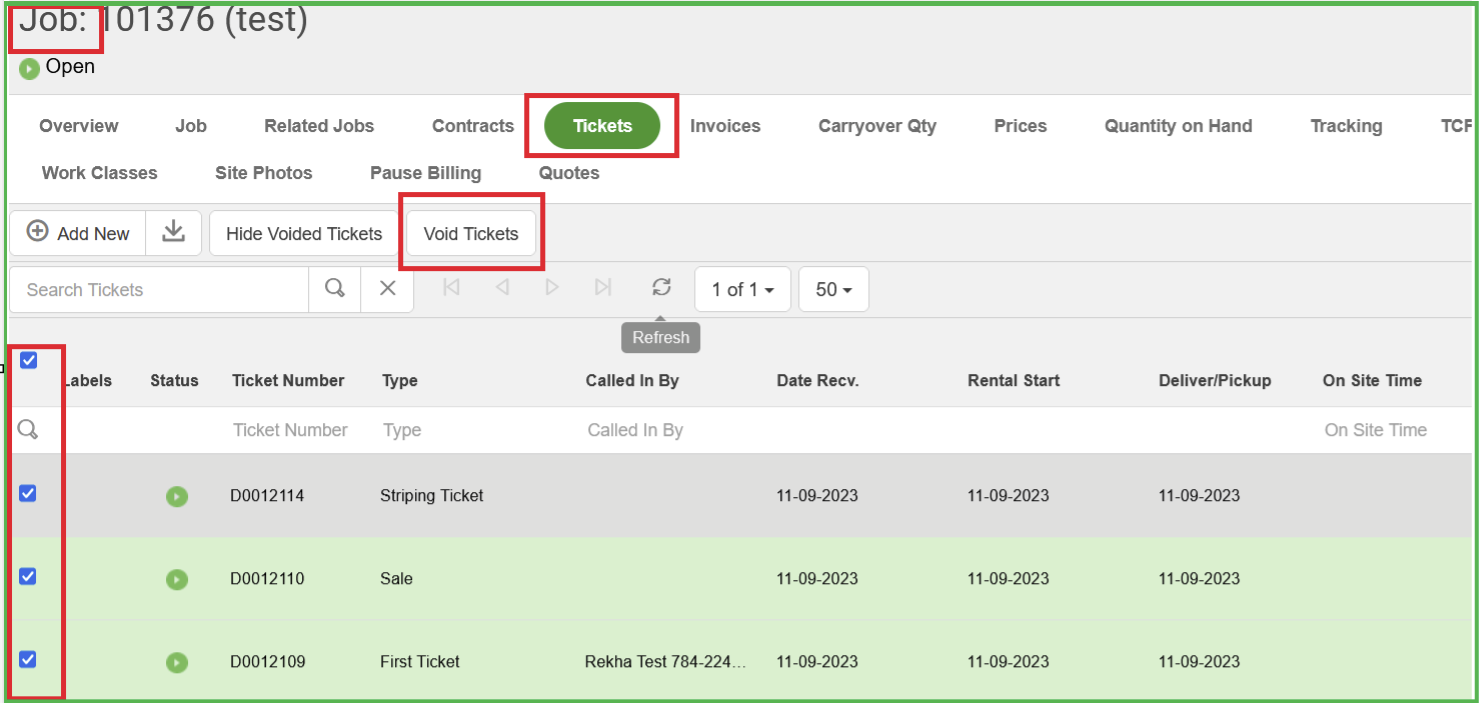
Task: Click the Add New button
Action: tap(79, 233)
